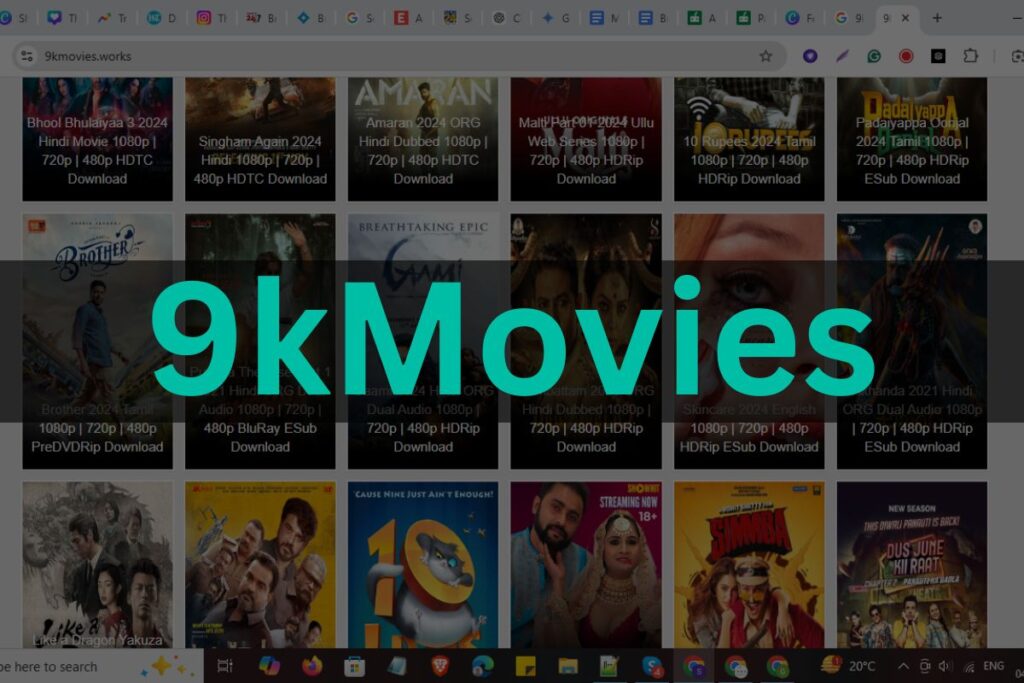The height and width of the screenshot is (683, 1024).
Task: Open a new tab with plus button
Action: click(x=937, y=18)
